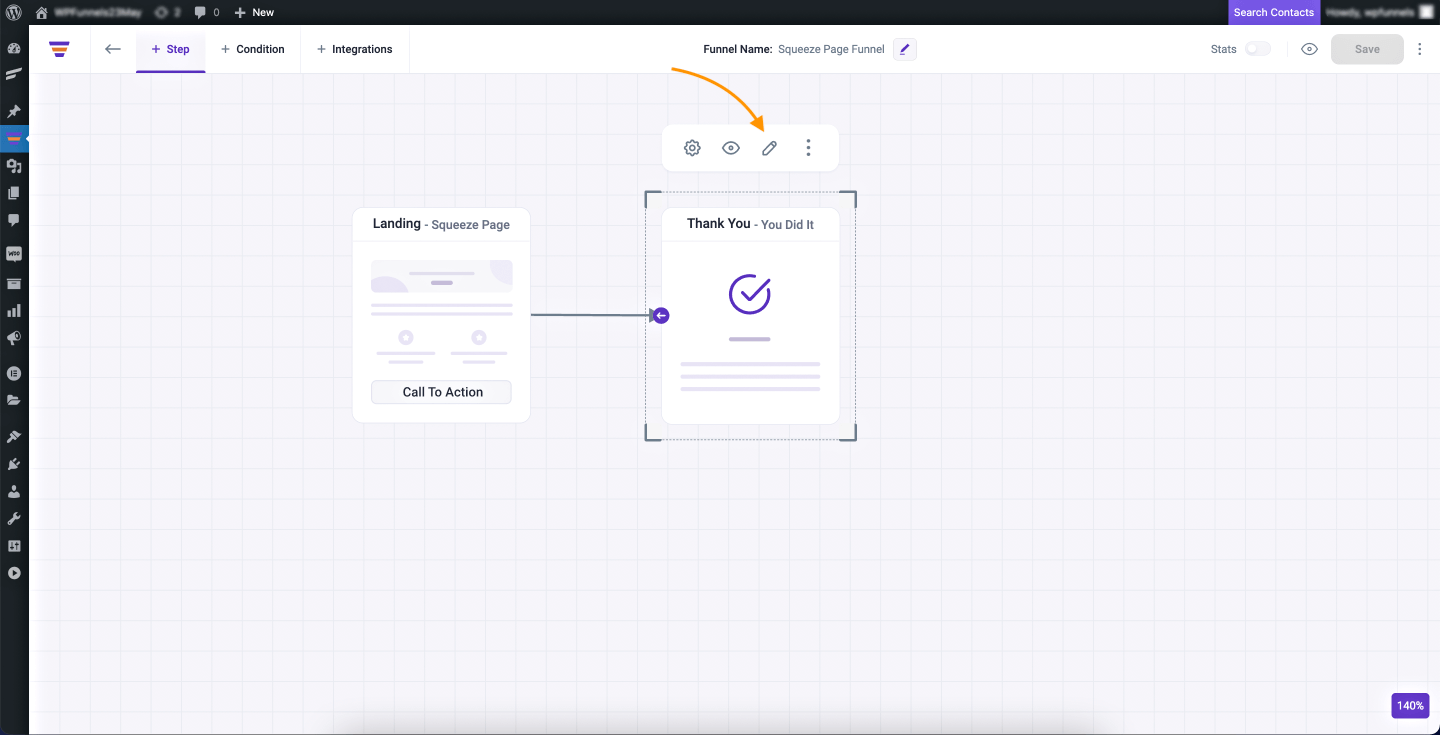The image size is (1440, 735).
Task: Open the WPFunnels funnel sidebar icon
Action: [14, 139]
